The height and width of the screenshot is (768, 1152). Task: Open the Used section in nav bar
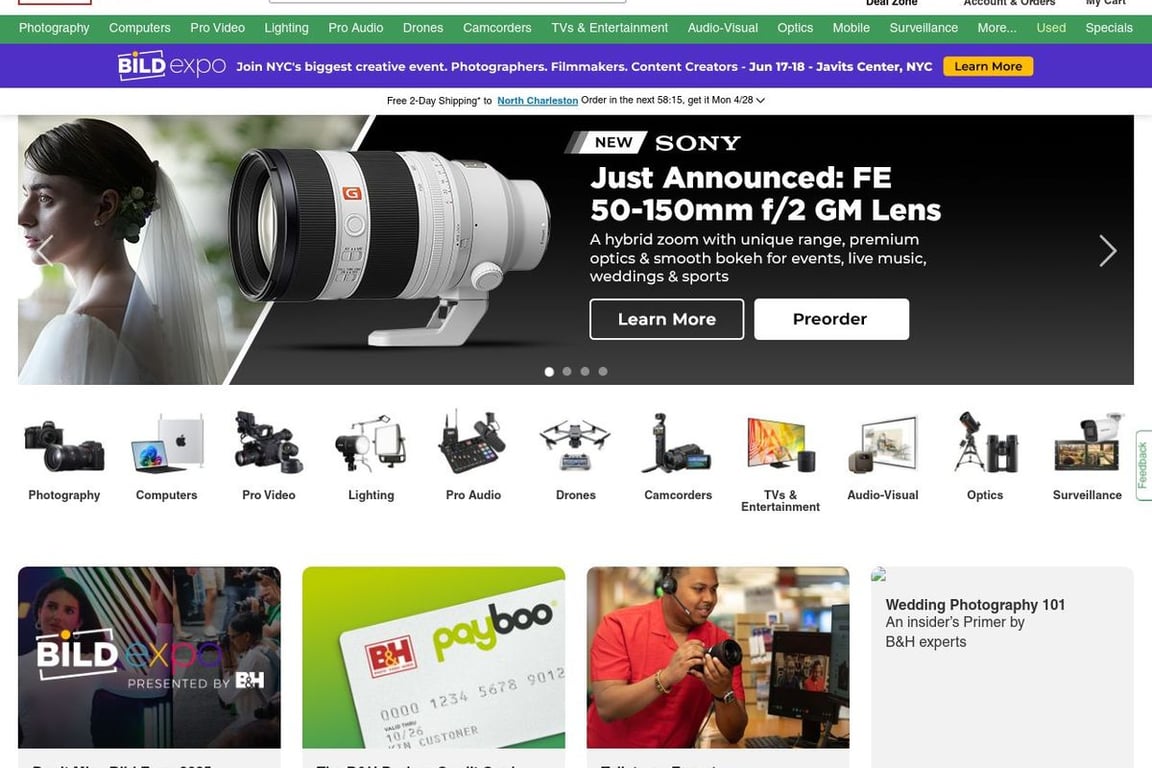pyautogui.click(x=1051, y=28)
